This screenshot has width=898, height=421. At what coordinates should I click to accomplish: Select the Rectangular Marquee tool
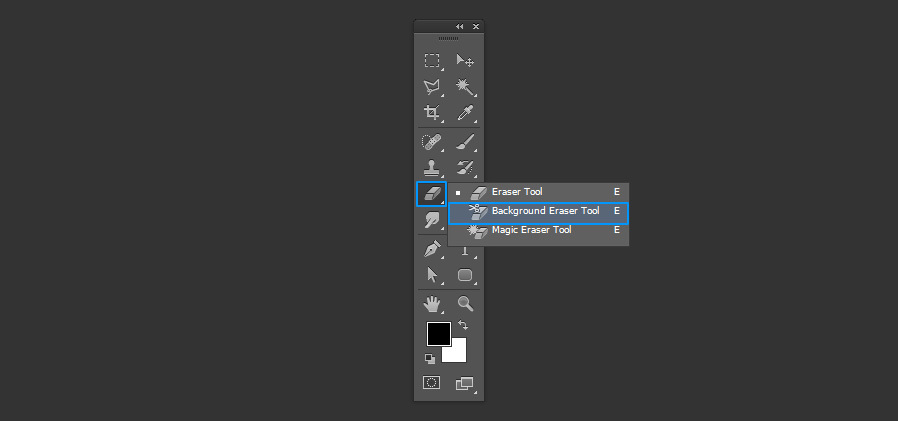click(x=432, y=61)
